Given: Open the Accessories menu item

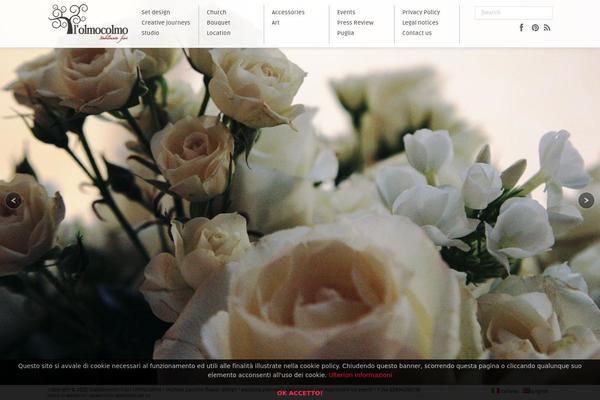Looking at the screenshot, I should tap(288, 12).
